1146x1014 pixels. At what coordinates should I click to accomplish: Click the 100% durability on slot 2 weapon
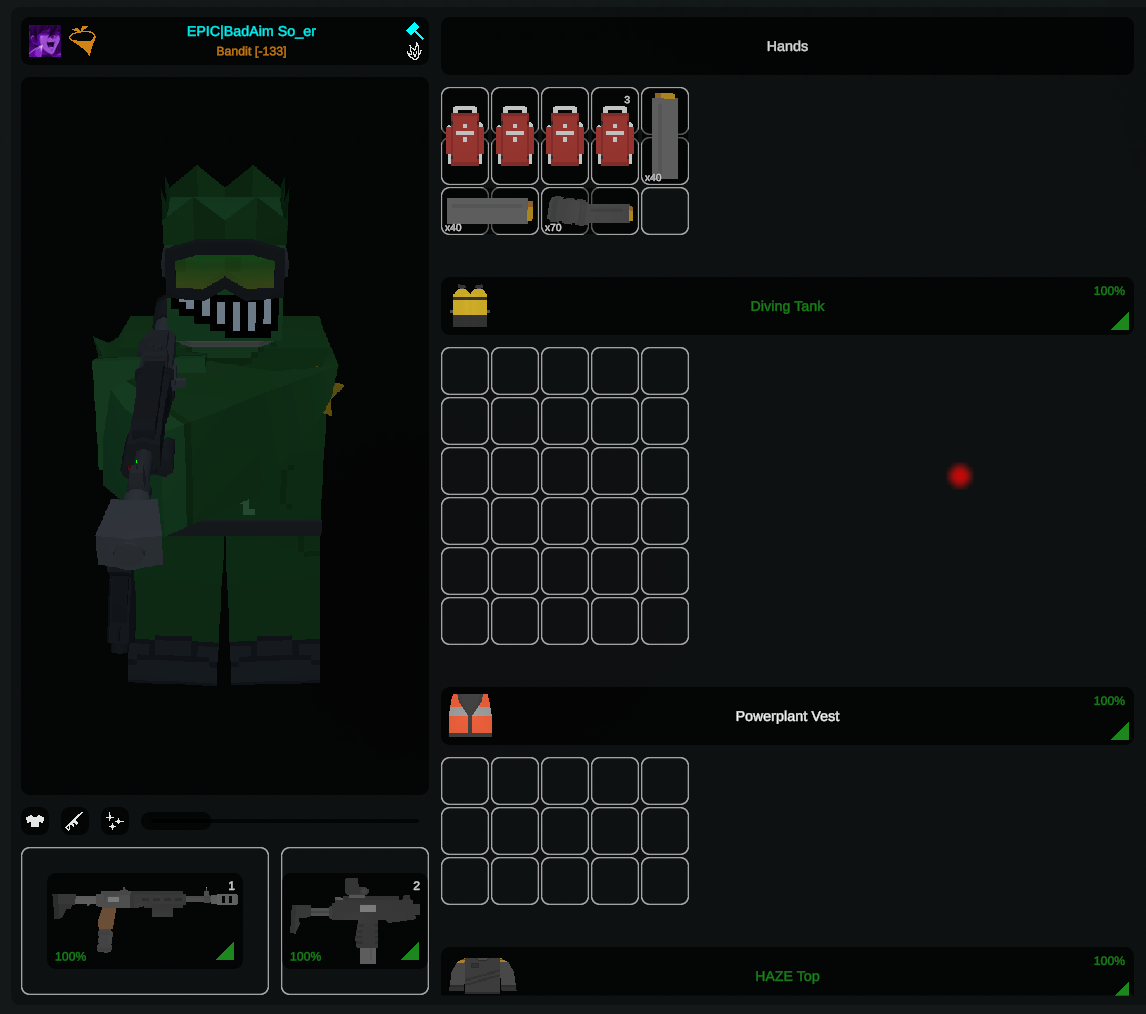306,957
